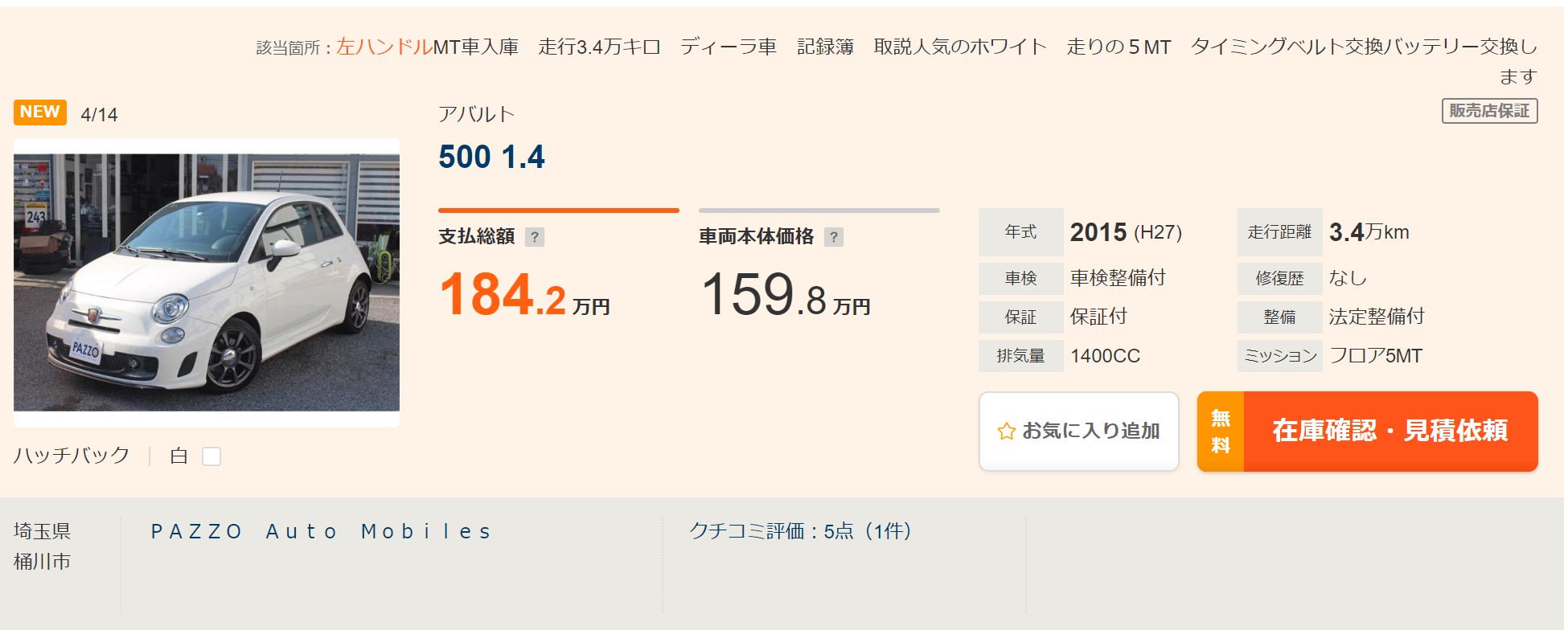Open the 500 1.4 listing title

click(491, 157)
